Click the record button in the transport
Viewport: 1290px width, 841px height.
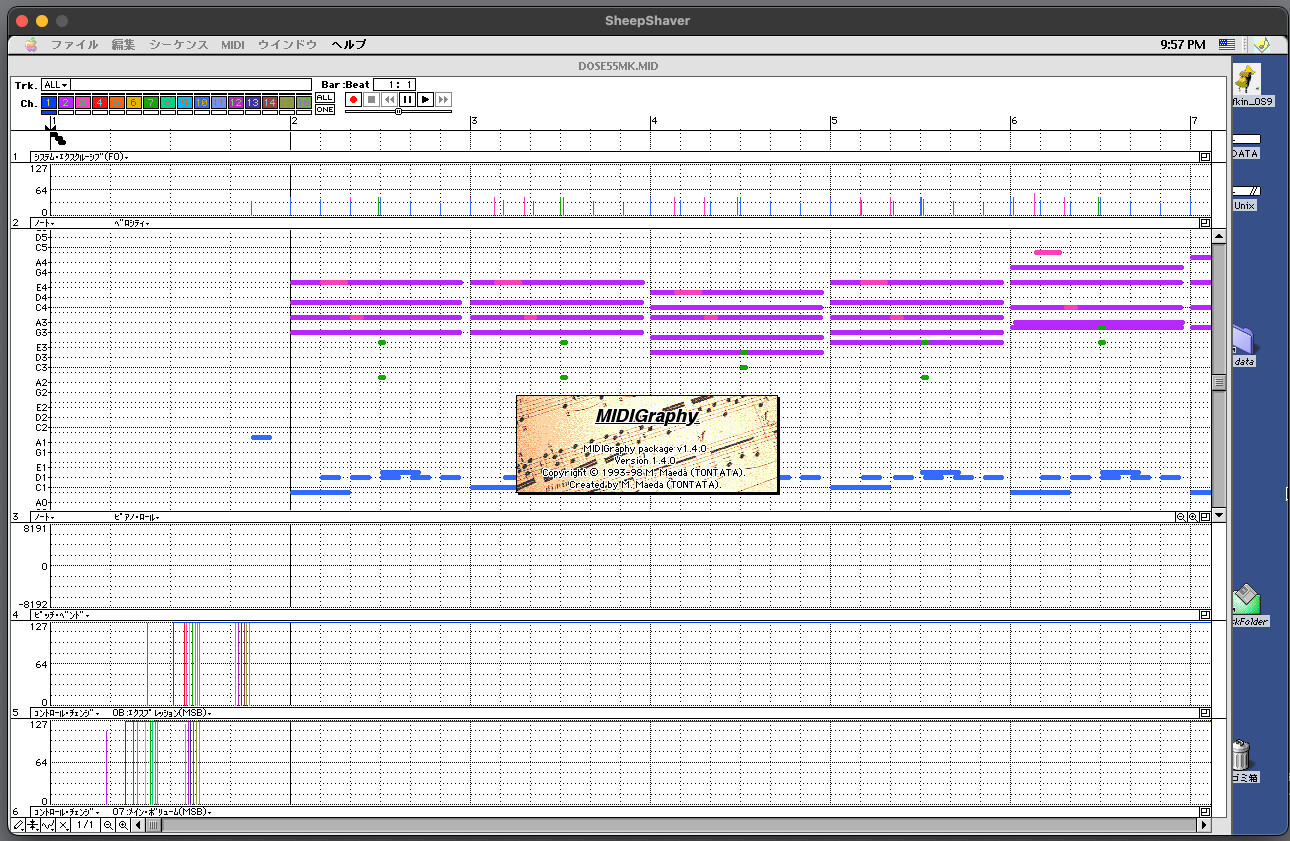tap(353, 99)
